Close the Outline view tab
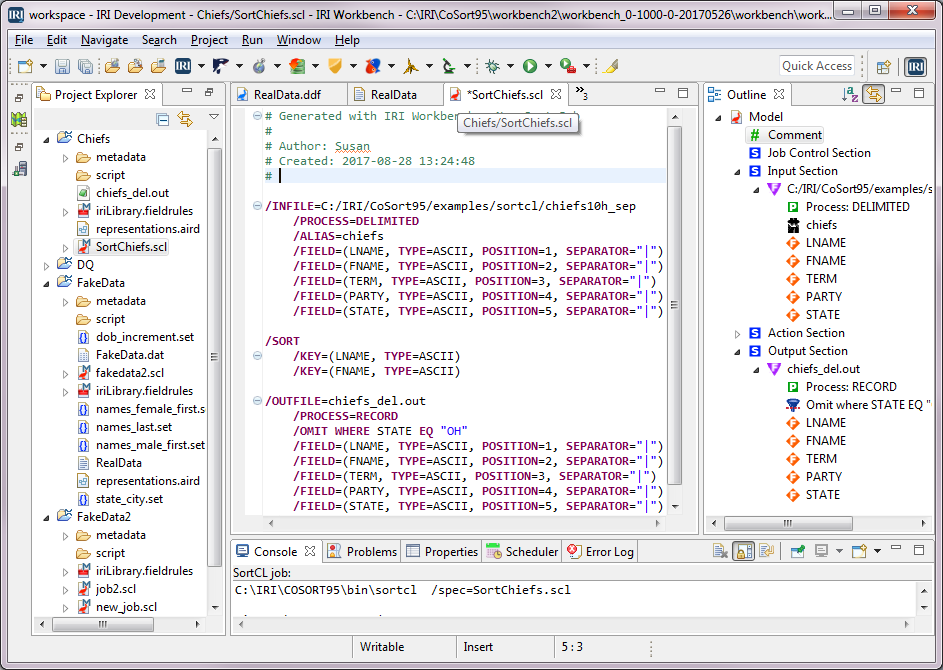Viewport: 943px width, 670px height. coord(779,94)
